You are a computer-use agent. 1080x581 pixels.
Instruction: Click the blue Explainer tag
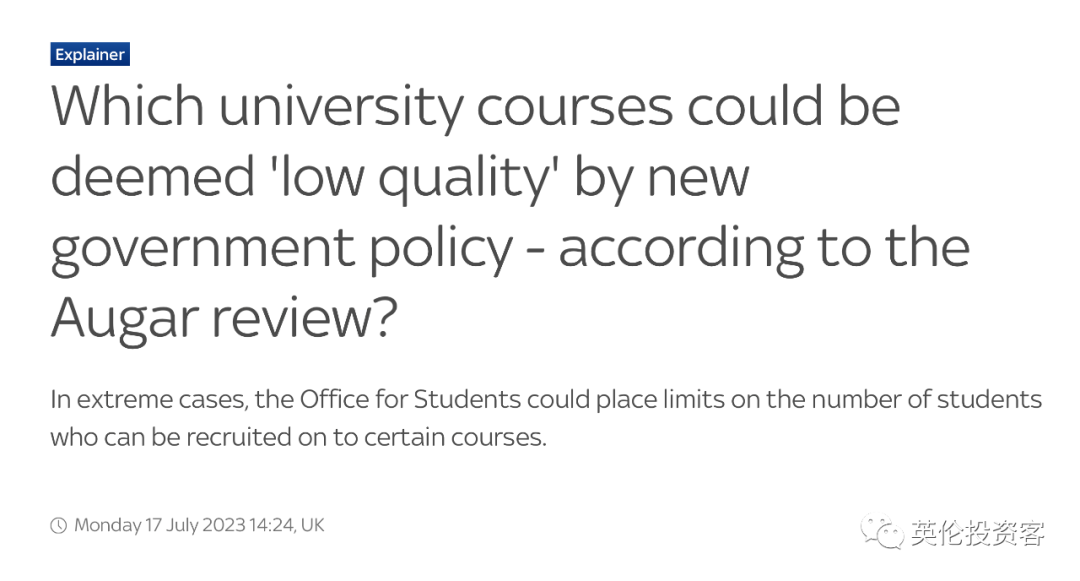[x=90, y=54]
